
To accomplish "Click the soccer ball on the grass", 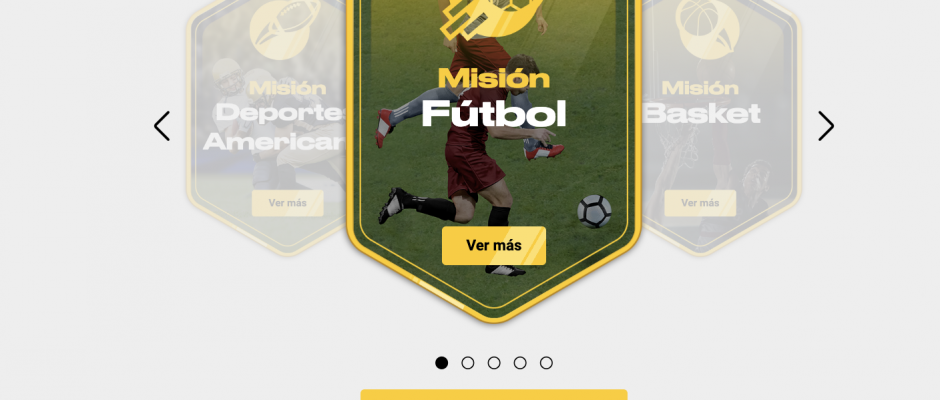I will point(594,211).
